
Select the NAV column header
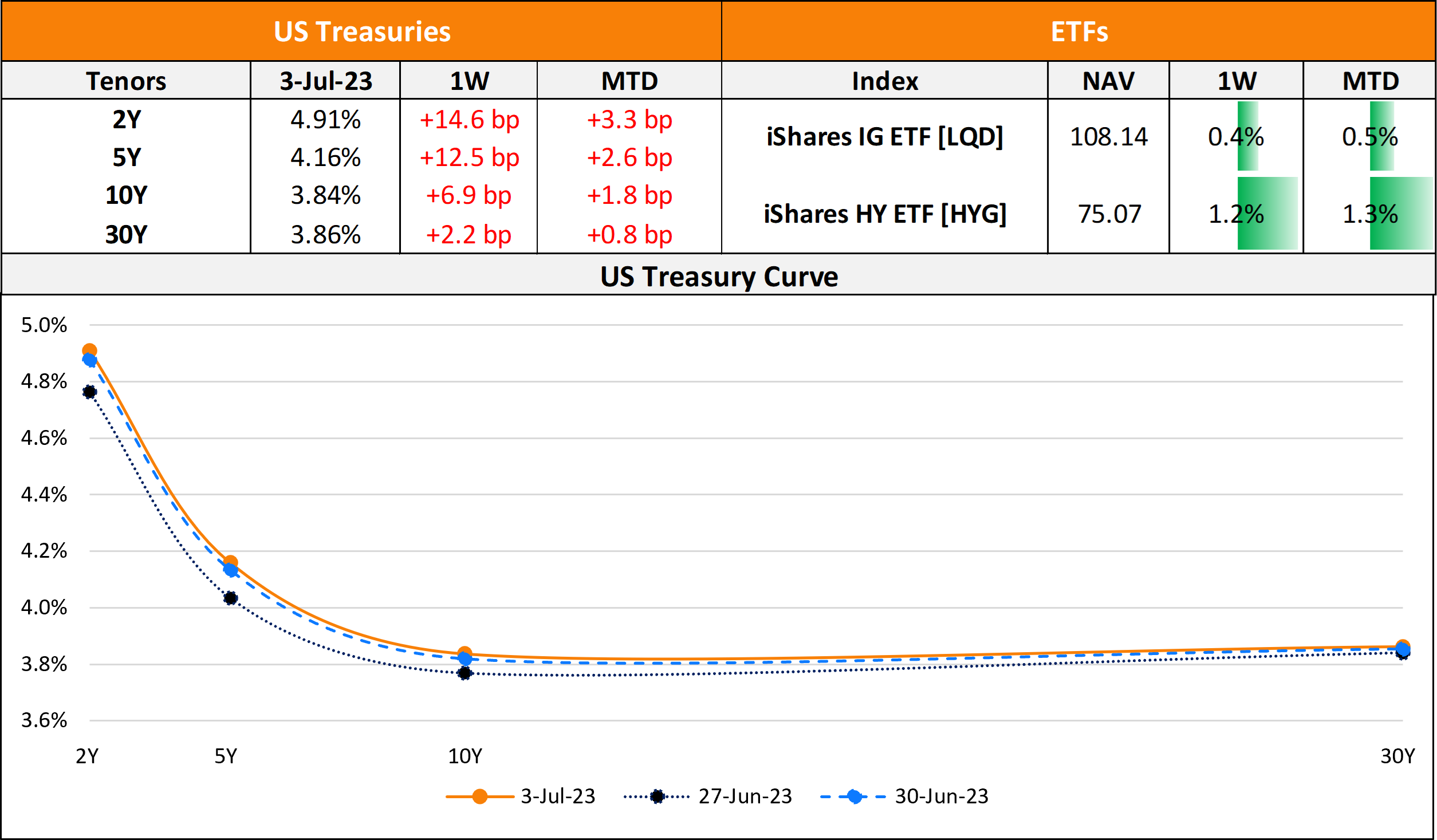click(x=1108, y=81)
